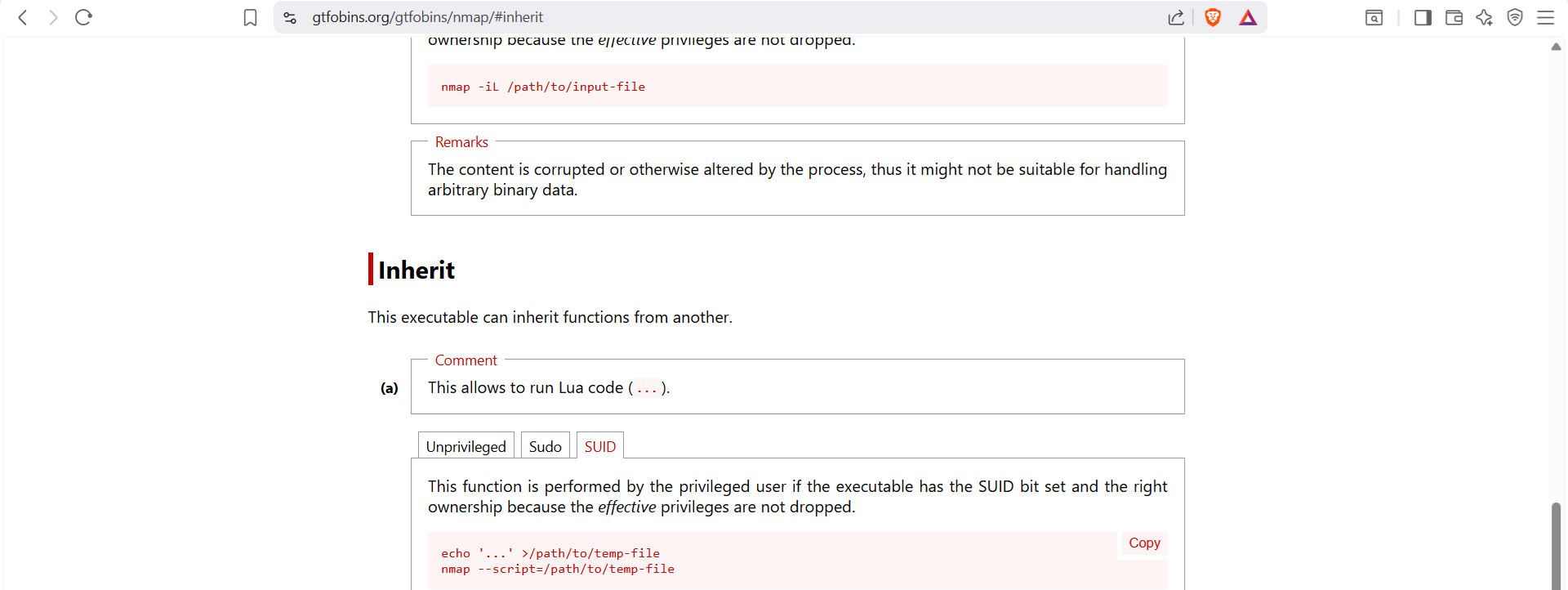This screenshot has height=590, width=1568.
Task: Switch to the Sudo tab
Action: [545, 446]
